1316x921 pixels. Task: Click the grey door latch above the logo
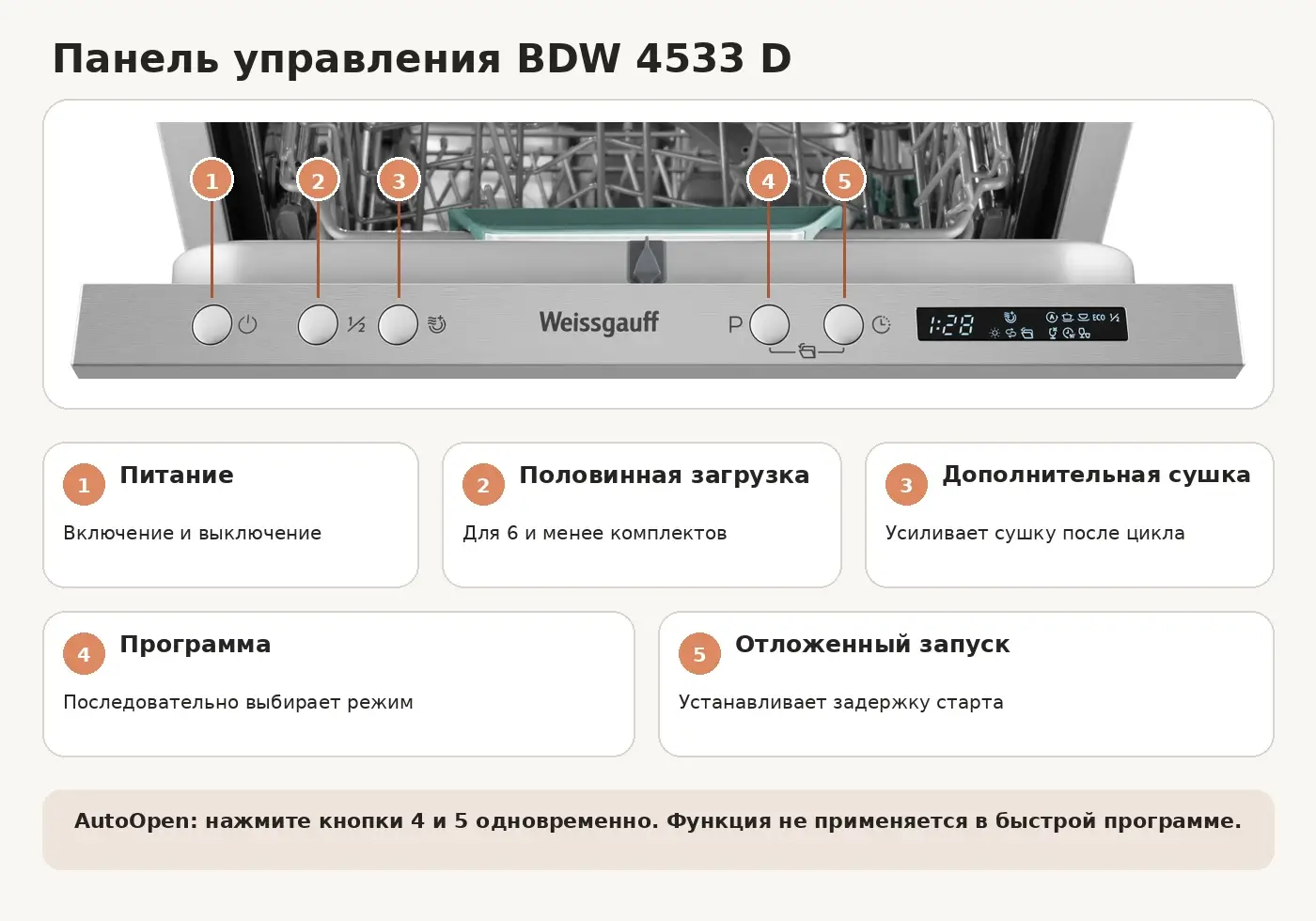coord(648,261)
